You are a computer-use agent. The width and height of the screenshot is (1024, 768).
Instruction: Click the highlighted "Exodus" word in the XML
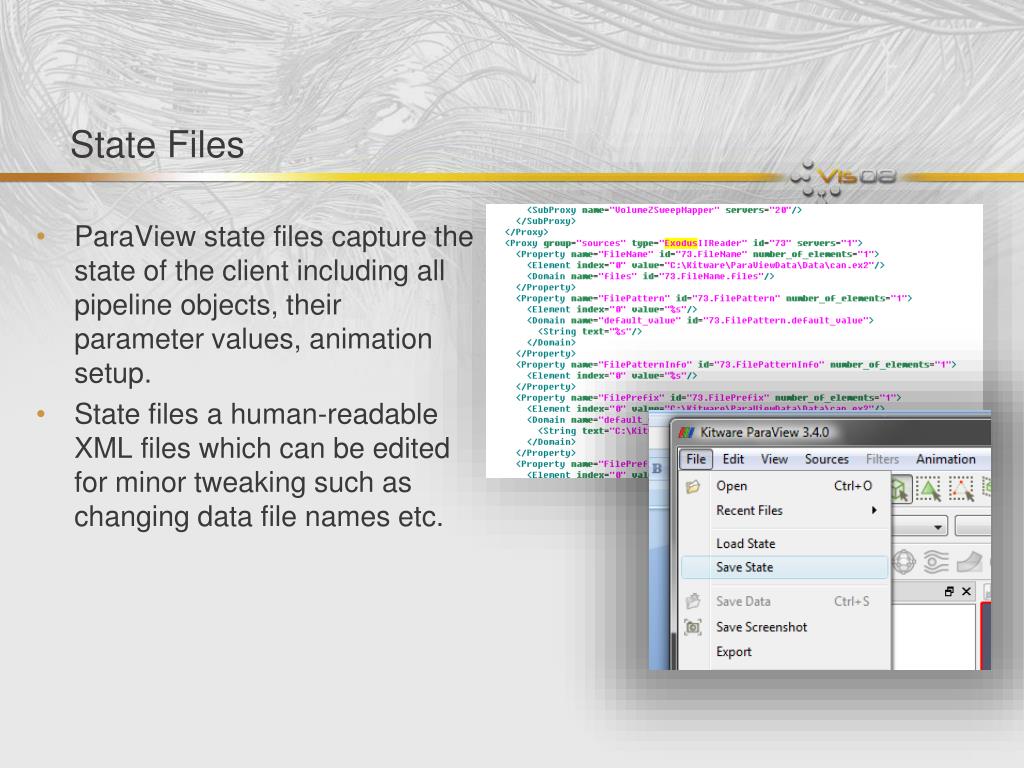(x=680, y=243)
